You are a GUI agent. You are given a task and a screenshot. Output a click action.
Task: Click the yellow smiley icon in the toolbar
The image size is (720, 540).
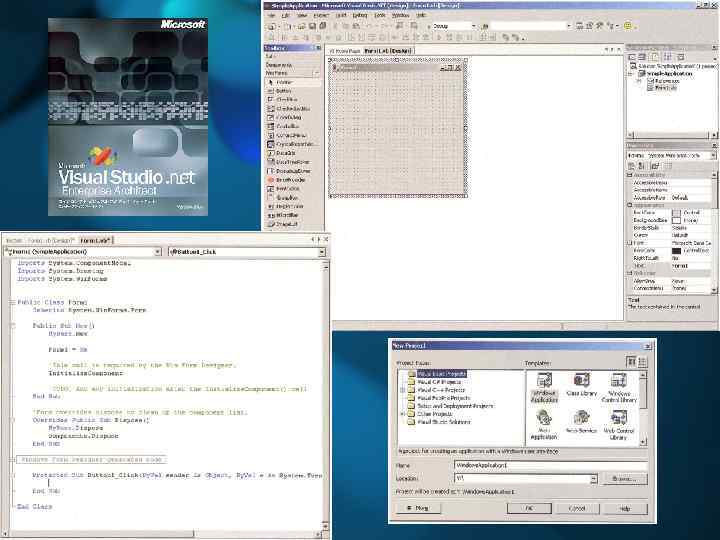pos(628,26)
